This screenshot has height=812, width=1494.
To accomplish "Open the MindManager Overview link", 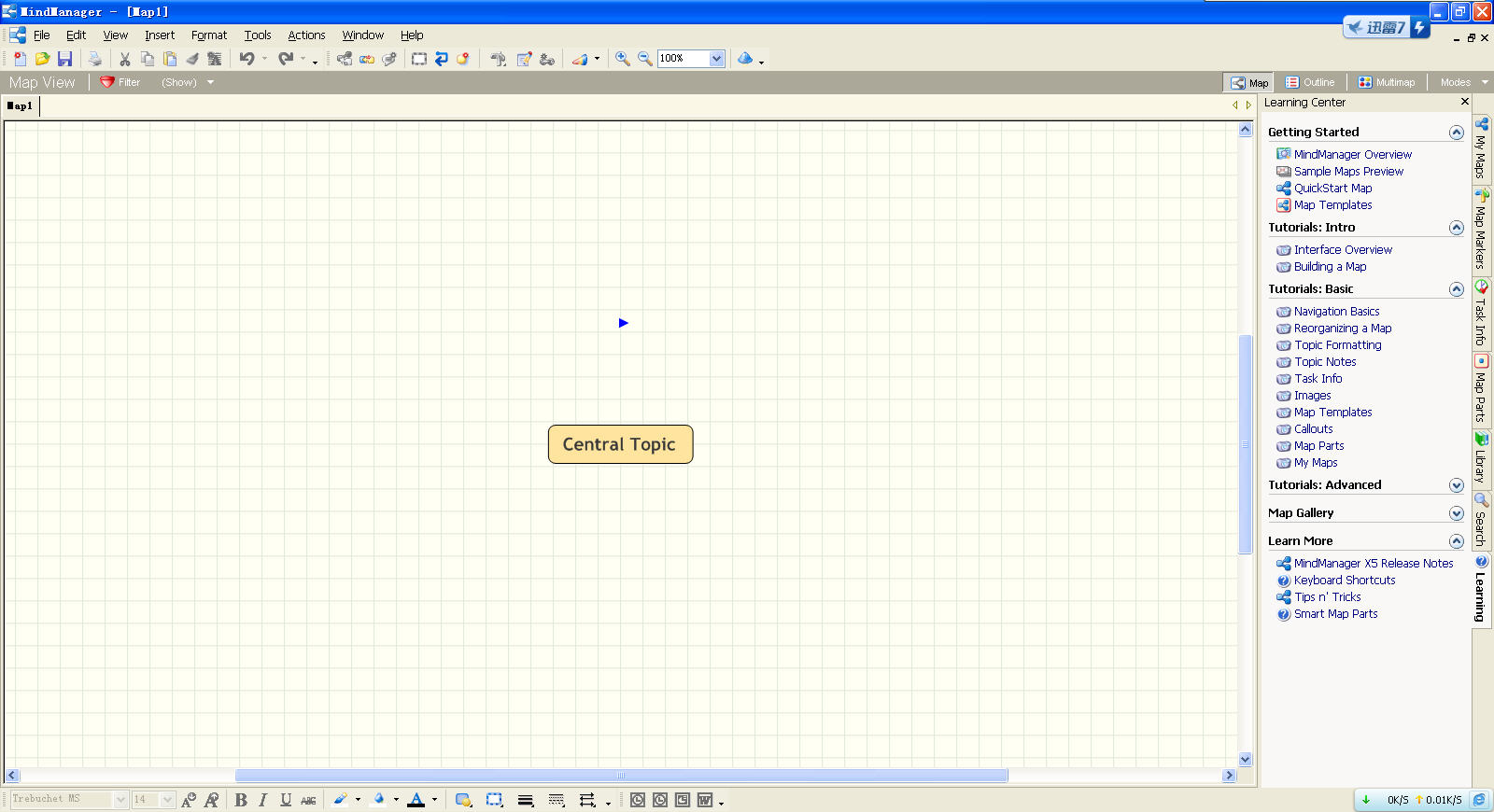I will coord(1352,155).
